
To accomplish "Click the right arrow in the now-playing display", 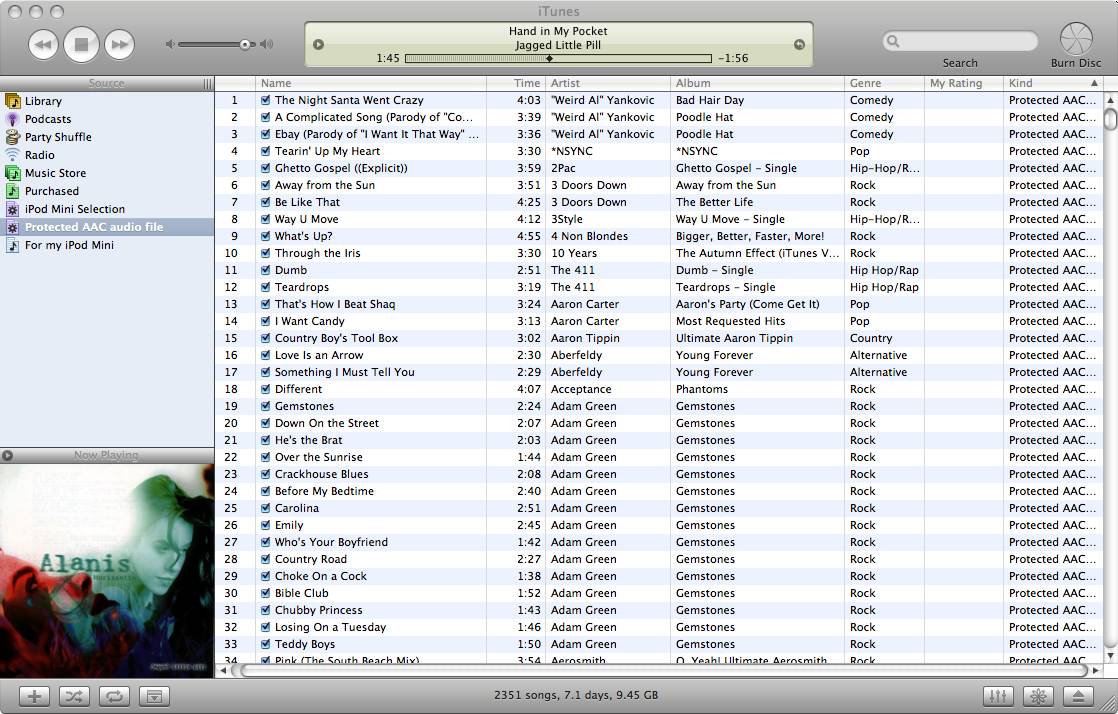I will 799,44.
